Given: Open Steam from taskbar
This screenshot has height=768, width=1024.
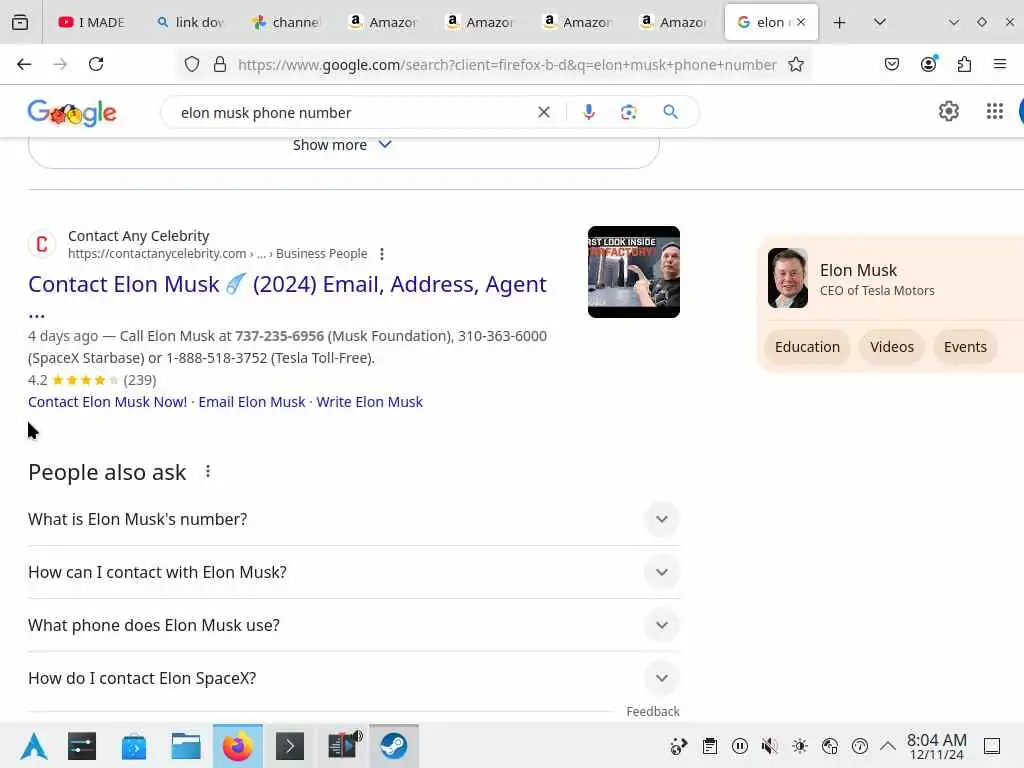Looking at the screenshot, I should pyautogui.click(x=394, y=746).
